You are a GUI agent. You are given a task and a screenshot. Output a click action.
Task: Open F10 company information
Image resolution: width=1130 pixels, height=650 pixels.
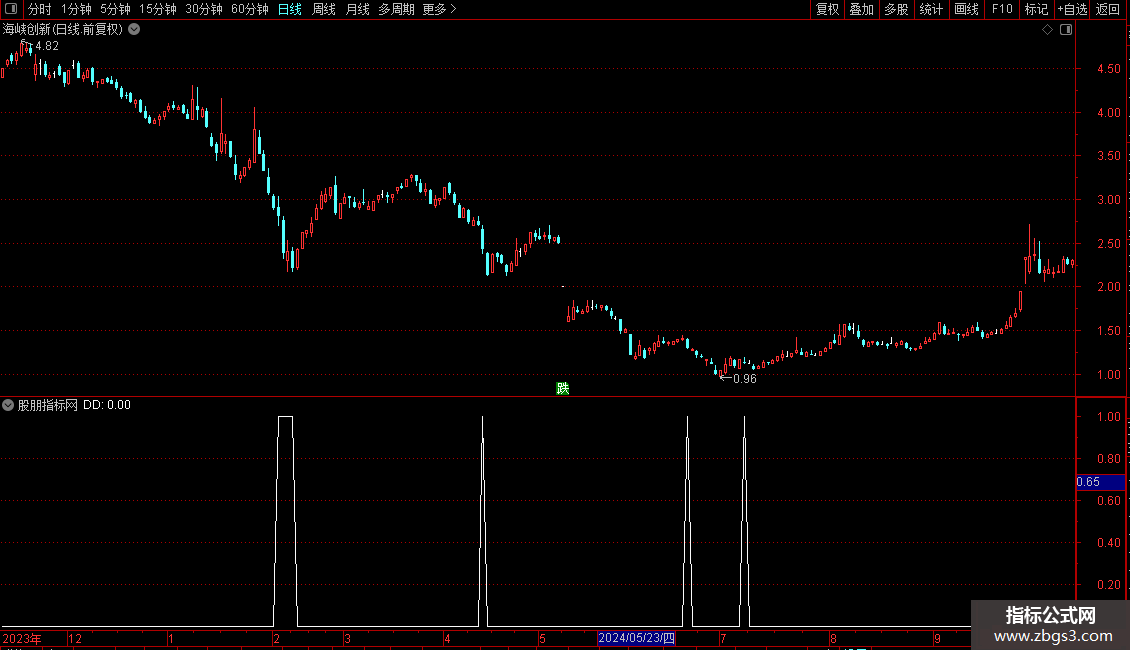pyautogui.click(x=1002, y=9)
